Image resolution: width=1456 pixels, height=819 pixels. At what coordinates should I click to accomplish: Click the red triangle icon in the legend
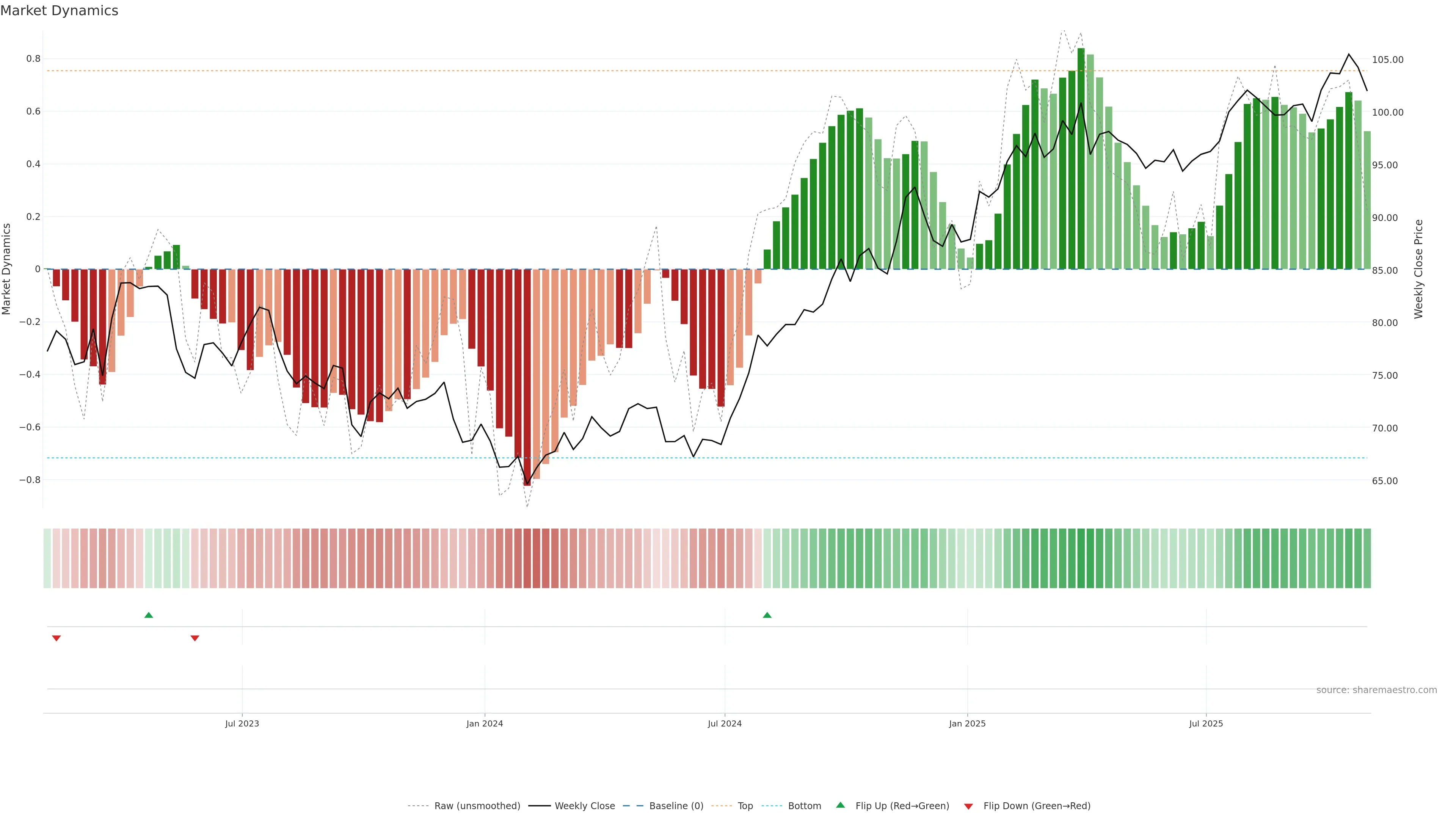tap(968, 806)
